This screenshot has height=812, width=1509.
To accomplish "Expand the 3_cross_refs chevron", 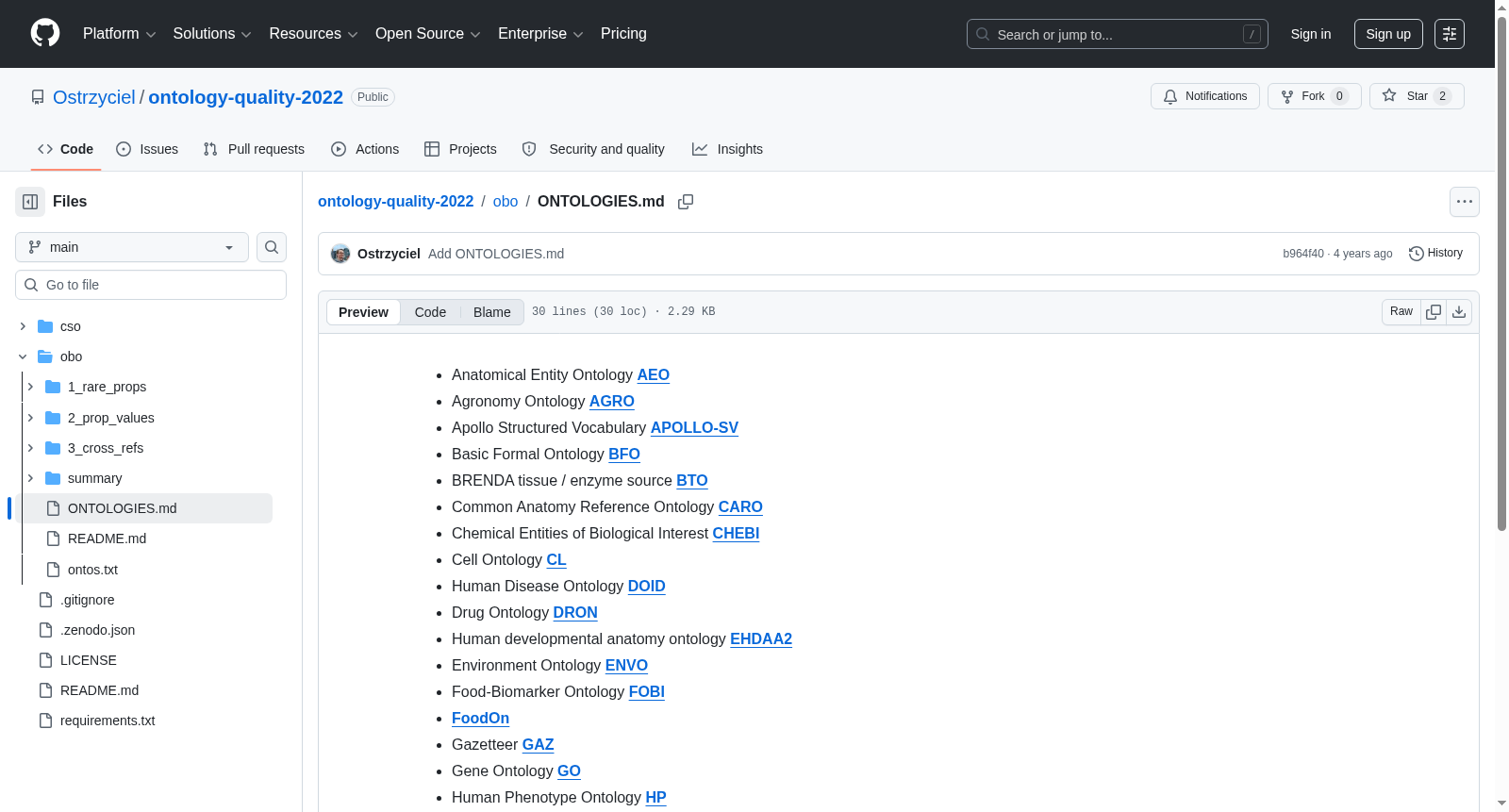I will [x=30, y=448].
